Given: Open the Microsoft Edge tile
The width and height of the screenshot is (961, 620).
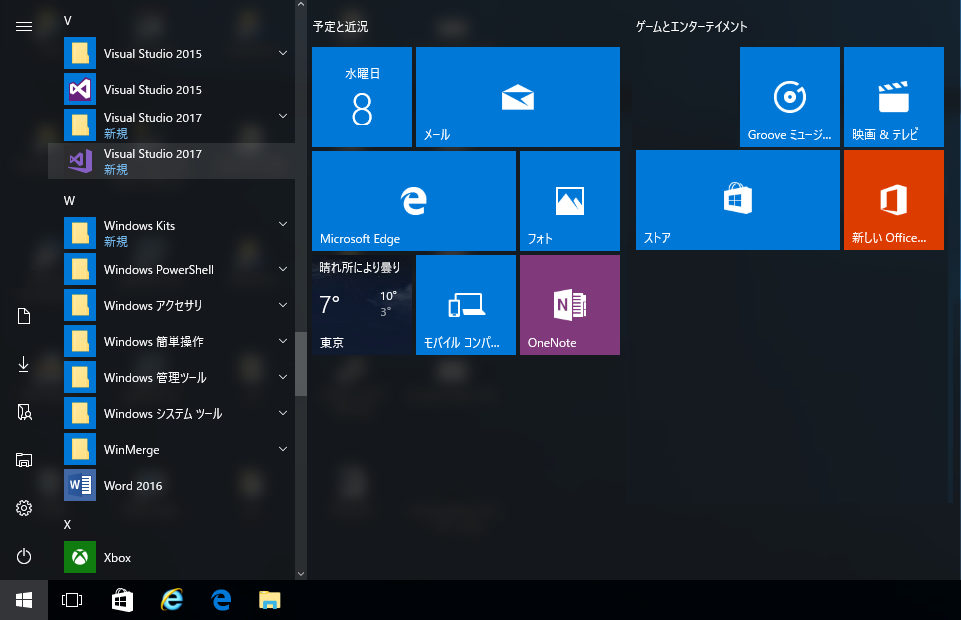Looking at the screenshot, I should [414, 201].
